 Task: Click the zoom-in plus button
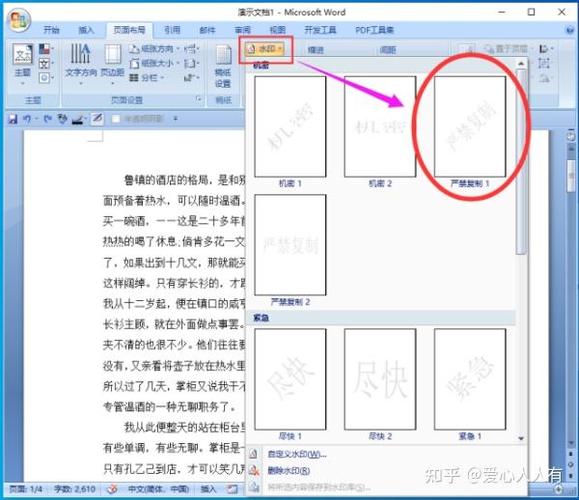click(x=558, y=489)
